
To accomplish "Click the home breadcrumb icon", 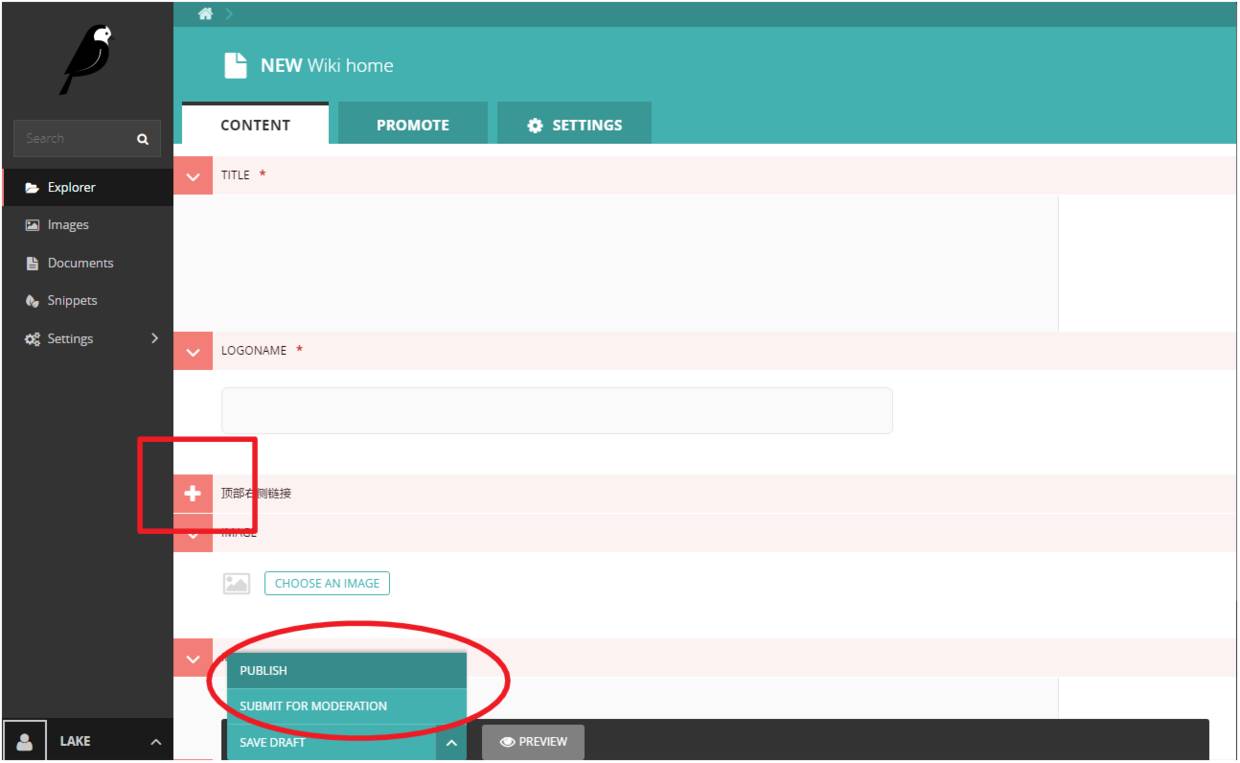I will pos(205,13).
